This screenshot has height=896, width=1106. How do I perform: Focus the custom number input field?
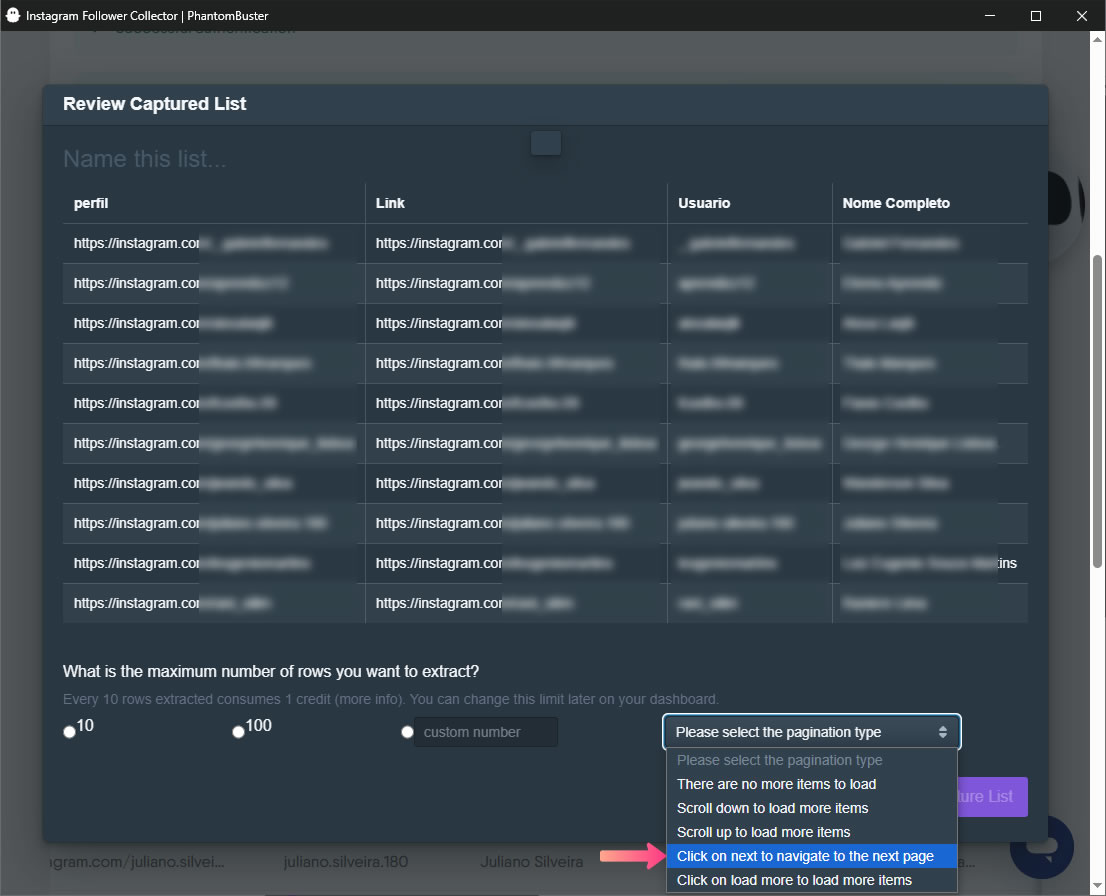click(x=486, y=732)
